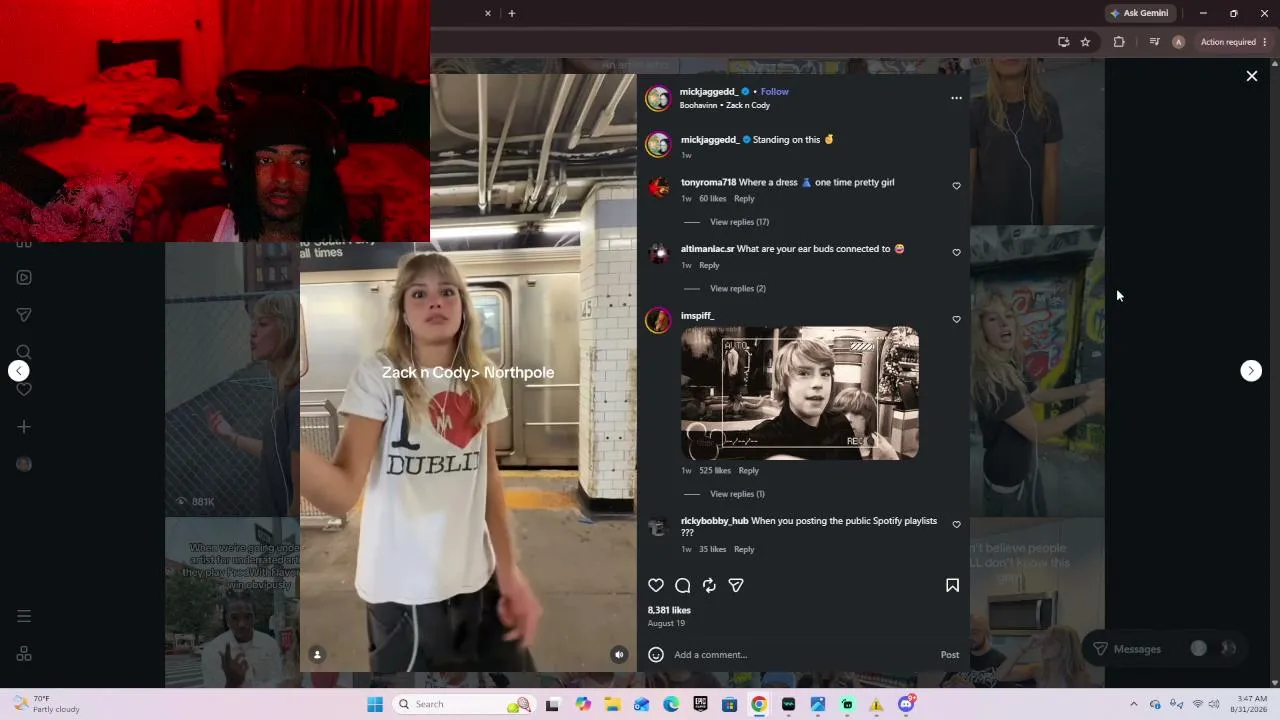Screen dimensions: 1280x720
Task: Expand the View replies (1) thread
Action: [x=737, y=494]
